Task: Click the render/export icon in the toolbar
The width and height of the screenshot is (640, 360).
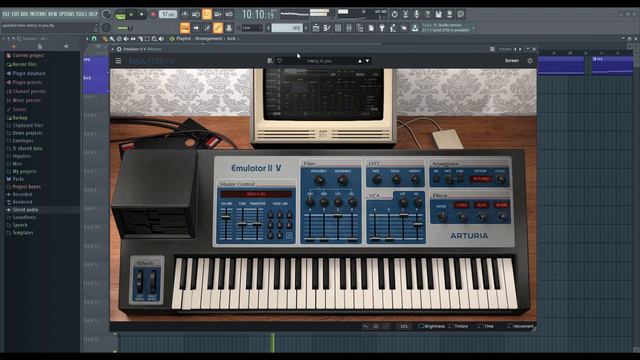Action: [x=449, y=14]
